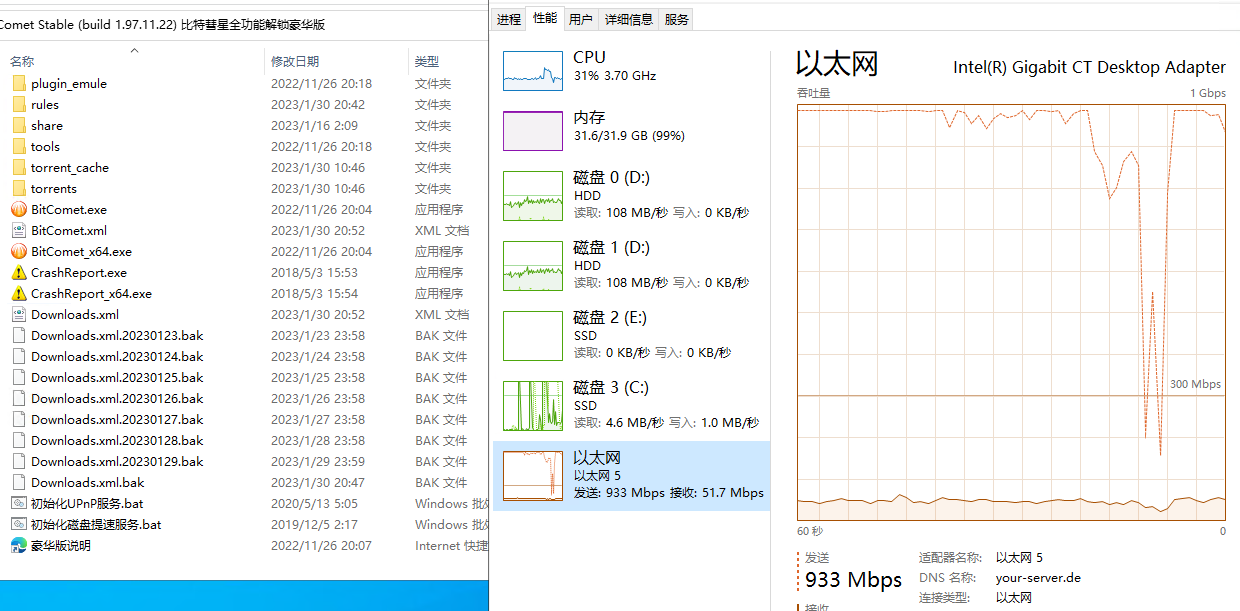1240x611 pixels.
Task: Select the Downloads.xml.20230127.bak file icon
Action: [x=19, y=420]
